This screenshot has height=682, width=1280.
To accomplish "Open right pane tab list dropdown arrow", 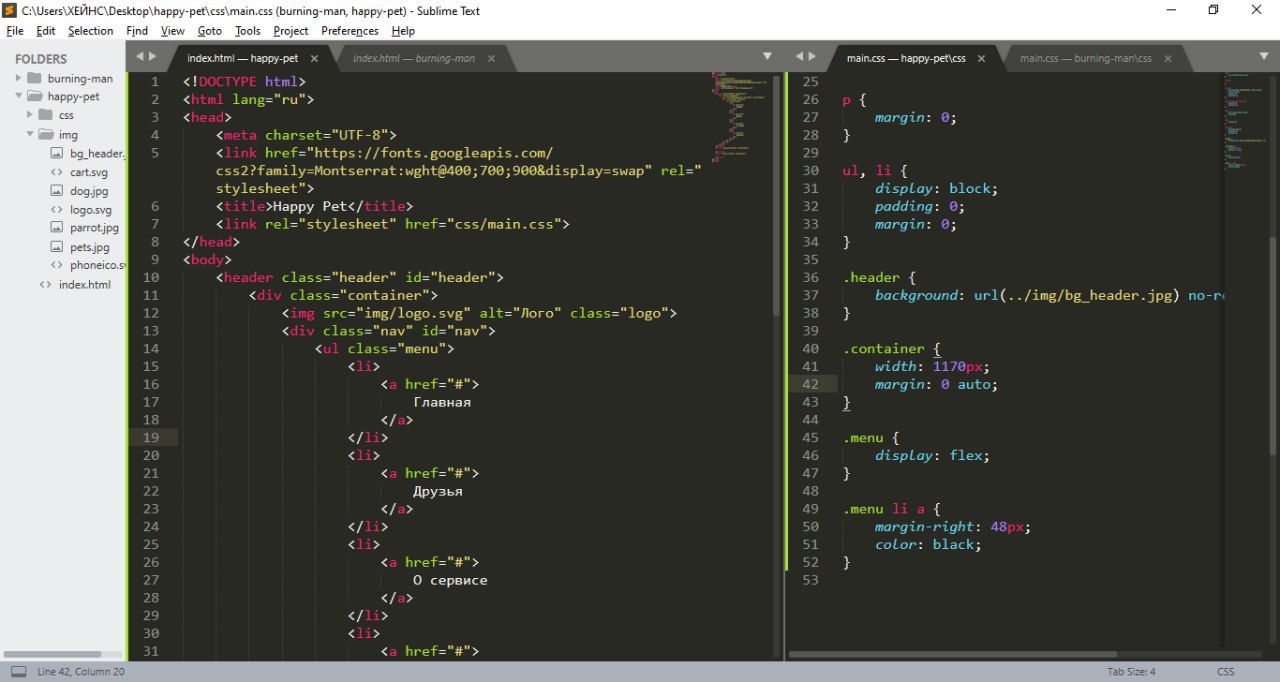I will (x=1263, y=57).
